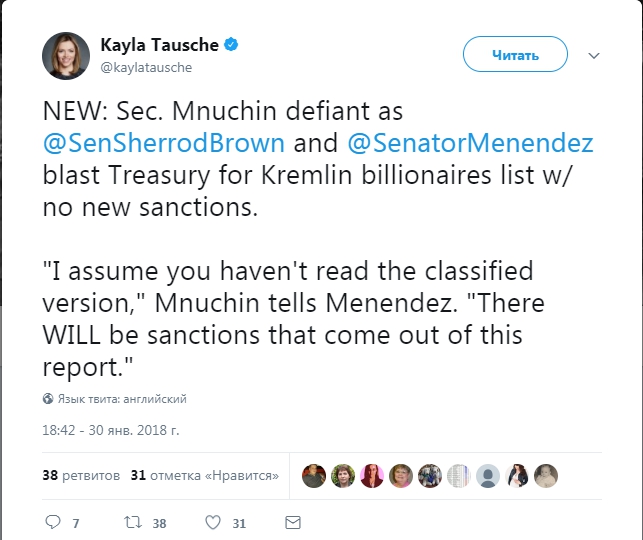
Task: Click the retweet arrows icon
Action: pyautogui.click(x=131, y=522)
